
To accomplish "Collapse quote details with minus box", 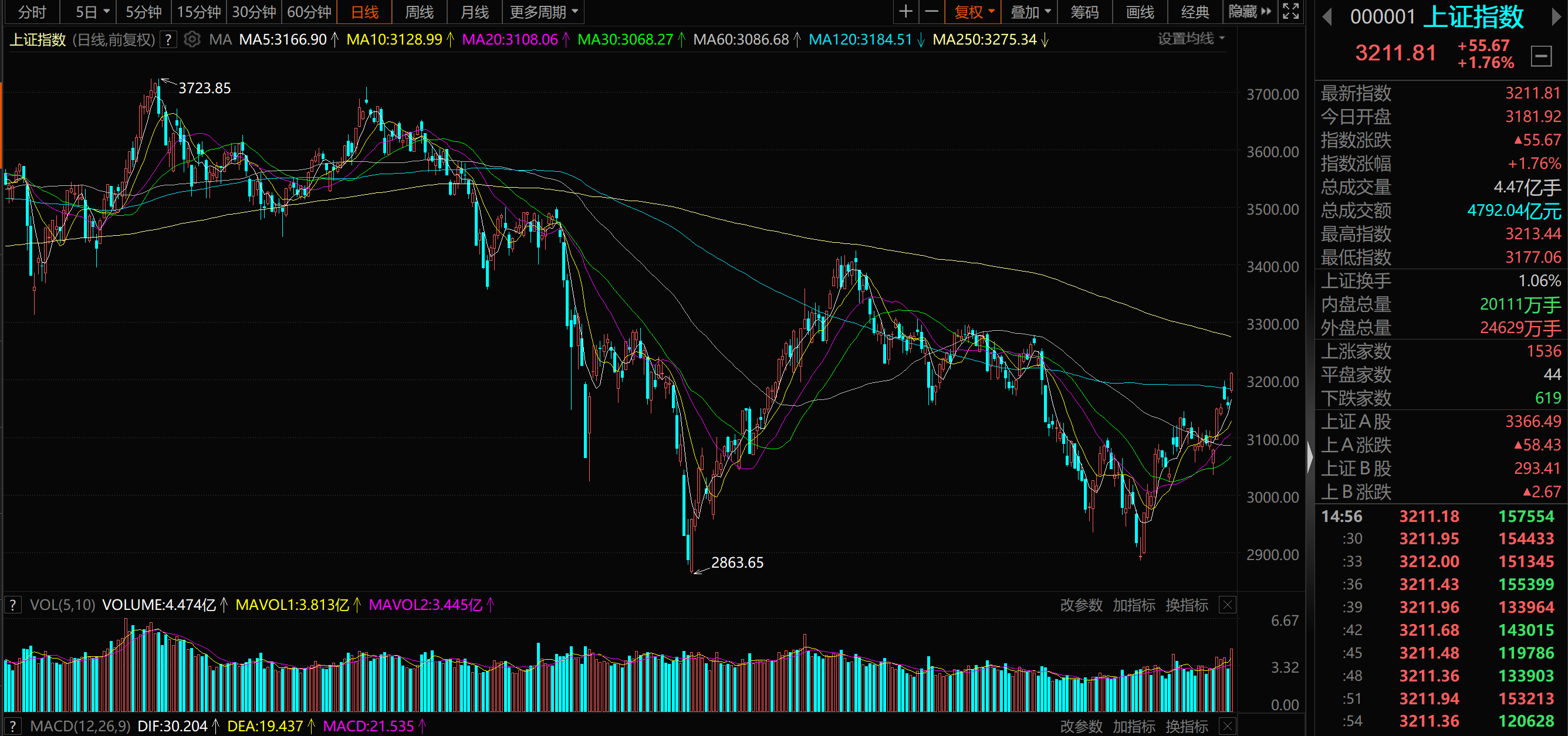I will [1541, 56].
